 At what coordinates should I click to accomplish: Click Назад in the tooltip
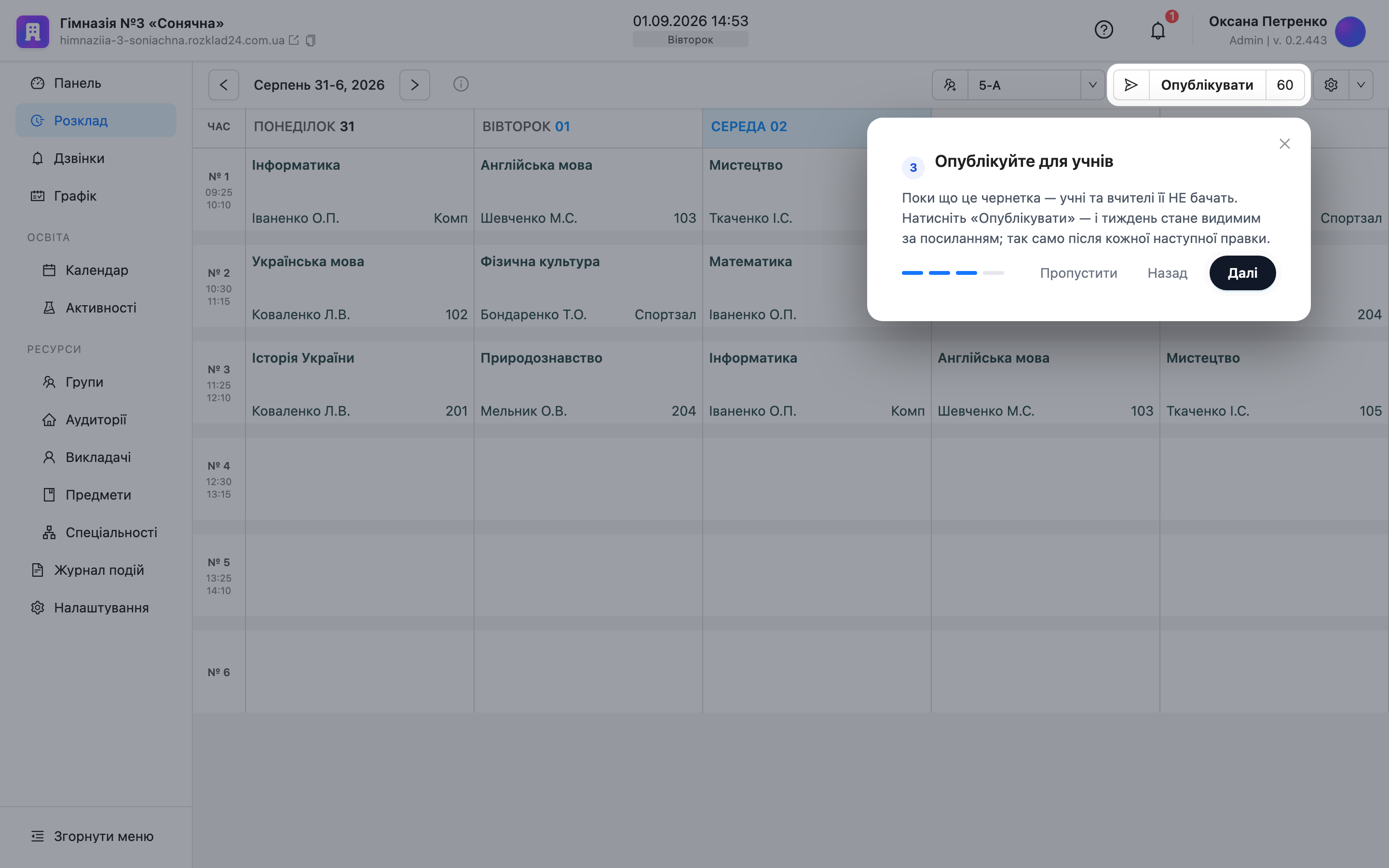1167,273
